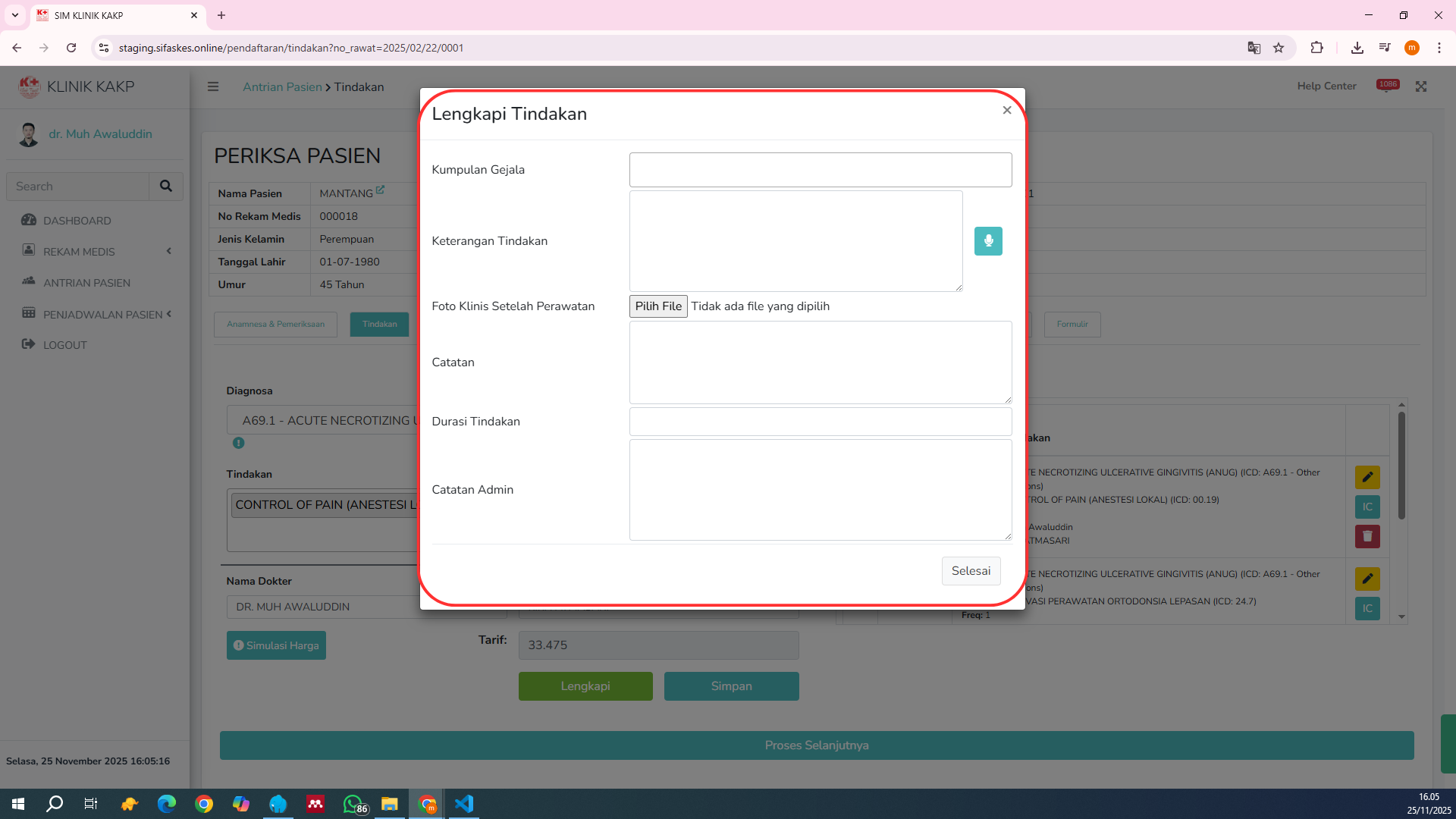Open the Dashboard sidebar item
This screenshot has width=1456, height=819.
(77, 221)
